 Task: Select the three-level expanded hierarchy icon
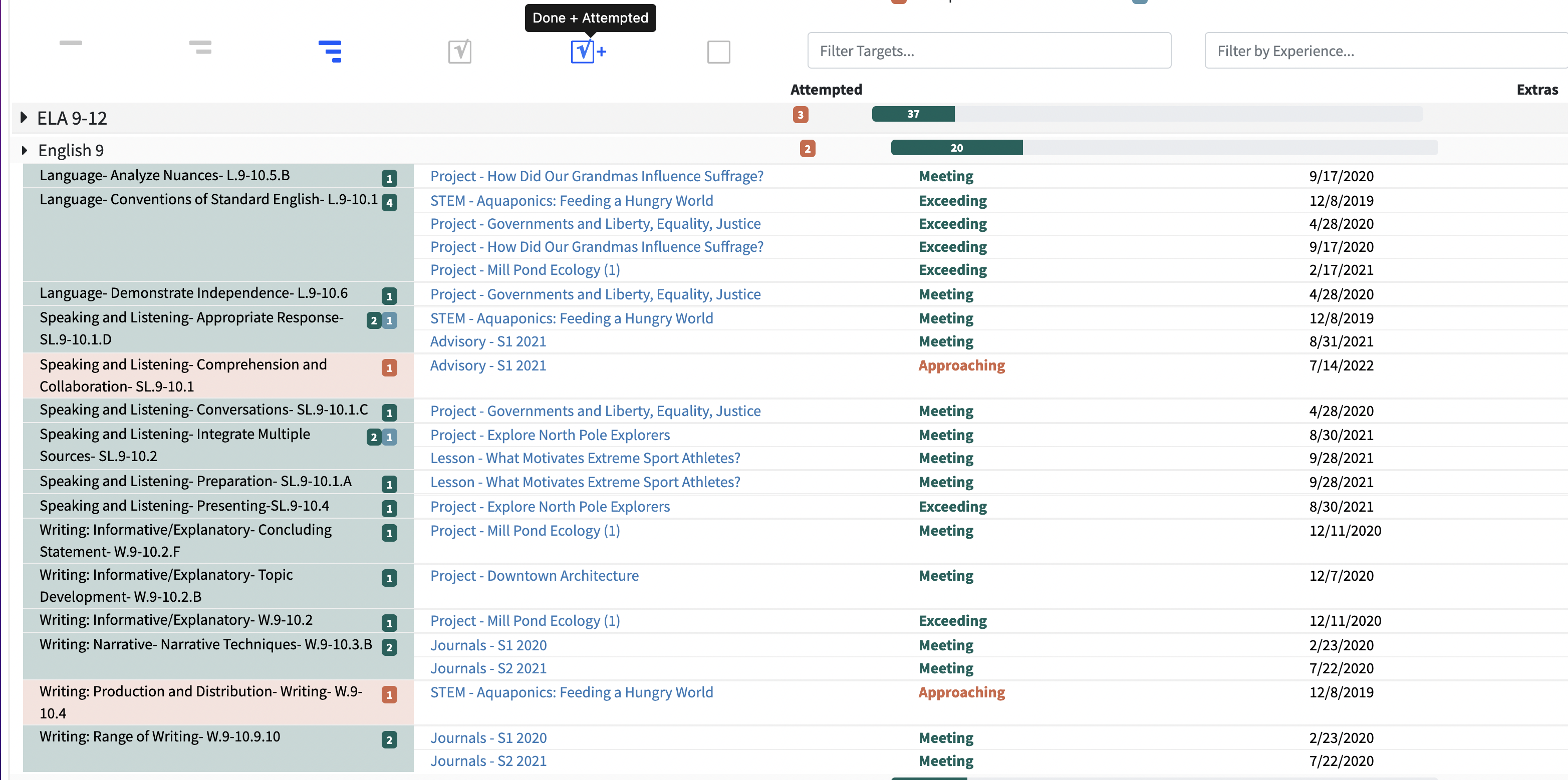(330, 52)
